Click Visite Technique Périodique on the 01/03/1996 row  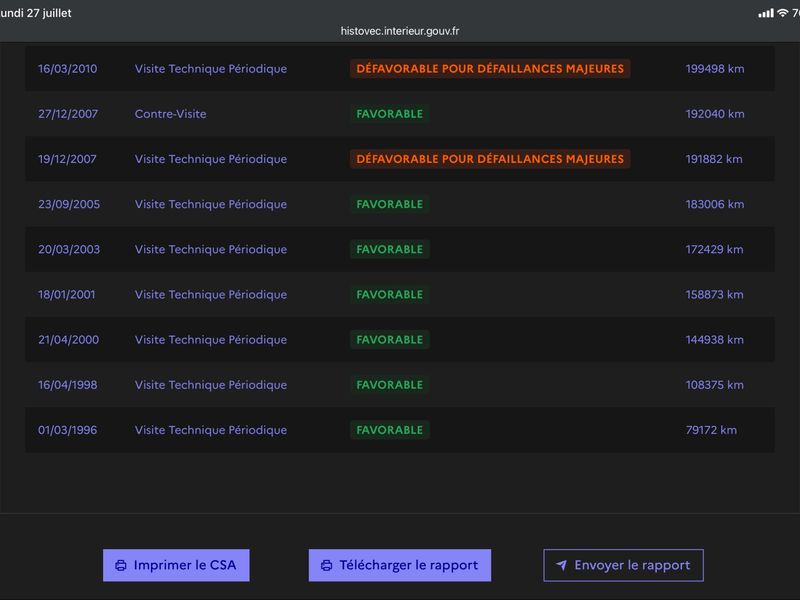point(211,430)
